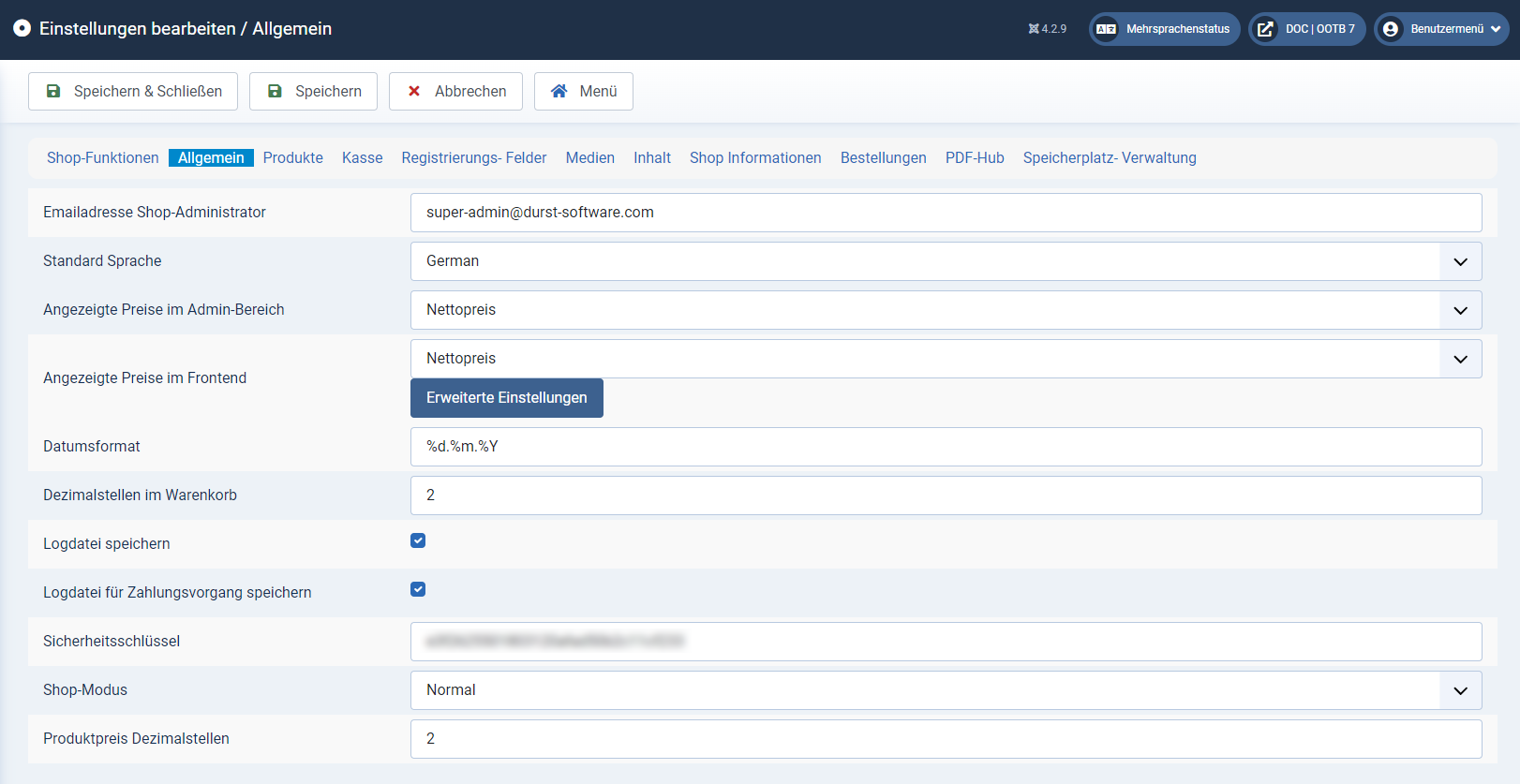Viewport: 1520px width, 784px height.
Task: Open the Shop-Funktionen tab
Action: [103, 157]
